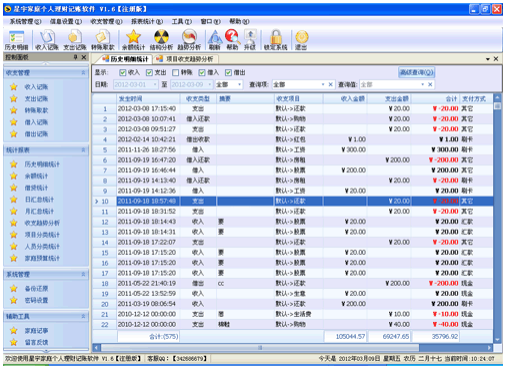This screenshot has height=368, width=505.
Task: Select 人员分类统计 in the side panel
Action: [42, 247]
